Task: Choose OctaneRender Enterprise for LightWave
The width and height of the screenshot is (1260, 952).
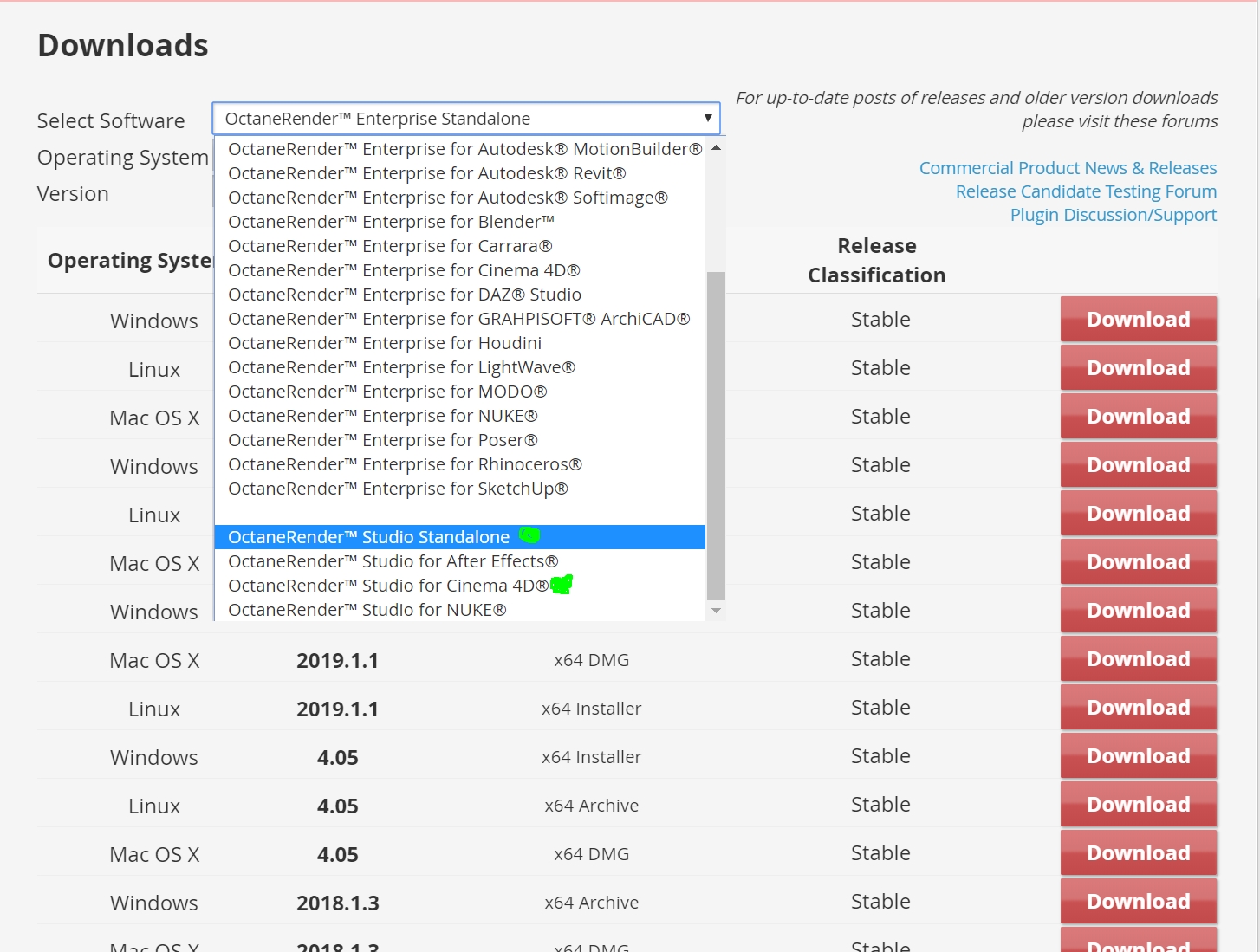Action: 460,367
